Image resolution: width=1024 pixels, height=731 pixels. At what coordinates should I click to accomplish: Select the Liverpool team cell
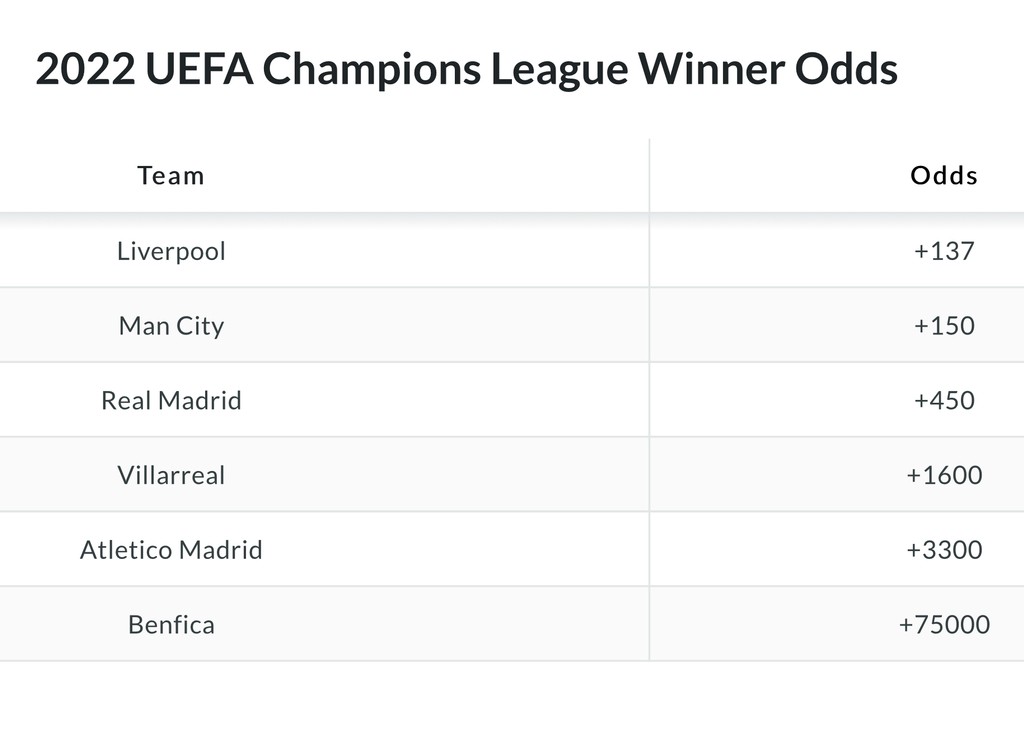171,251
